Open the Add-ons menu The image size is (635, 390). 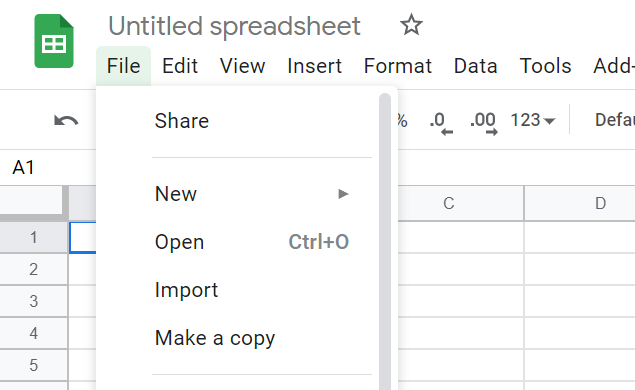[614, 66]
